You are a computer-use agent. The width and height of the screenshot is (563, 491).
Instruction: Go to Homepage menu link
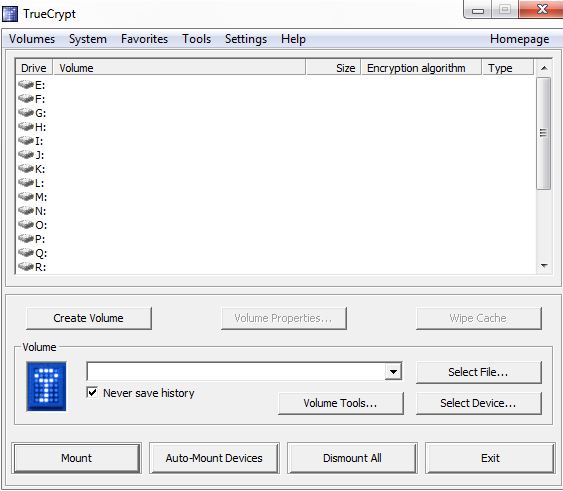[520, 39]
